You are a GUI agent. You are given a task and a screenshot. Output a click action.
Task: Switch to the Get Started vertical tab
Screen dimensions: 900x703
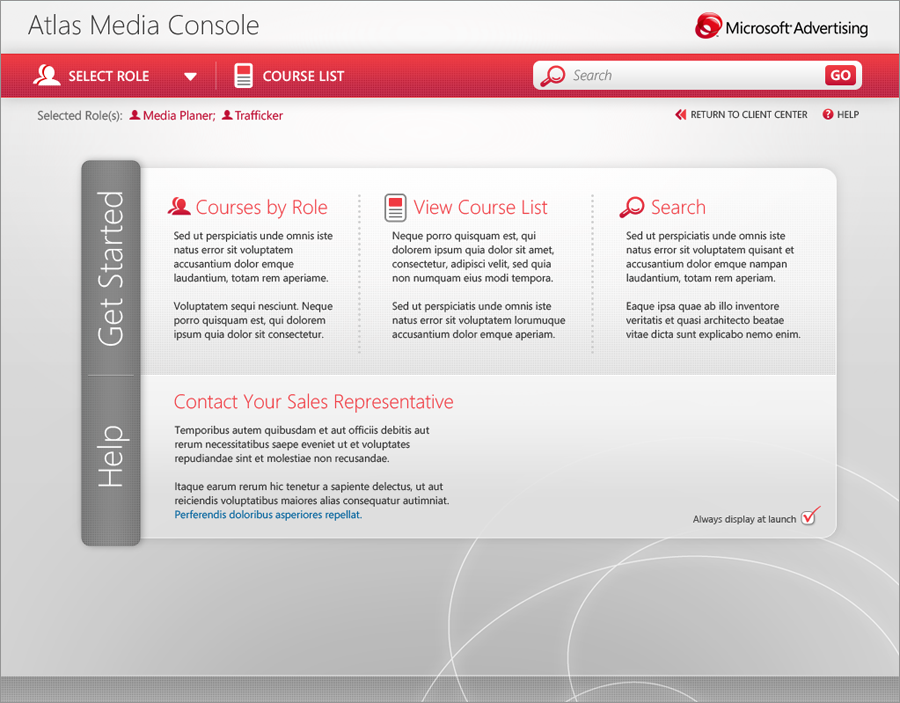click(111, 268)
